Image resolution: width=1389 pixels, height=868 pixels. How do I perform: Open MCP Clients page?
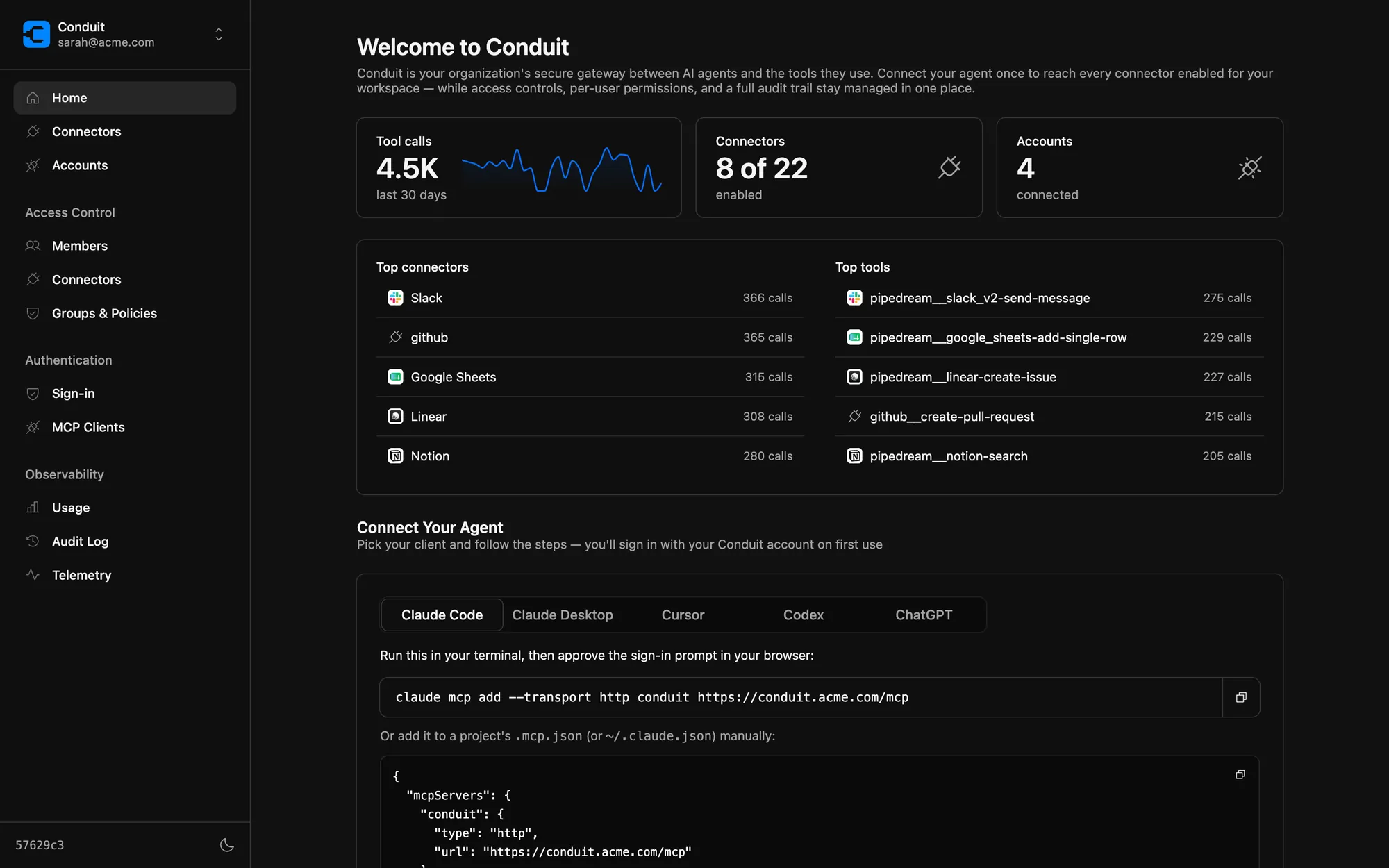click(x=125, y=427)
